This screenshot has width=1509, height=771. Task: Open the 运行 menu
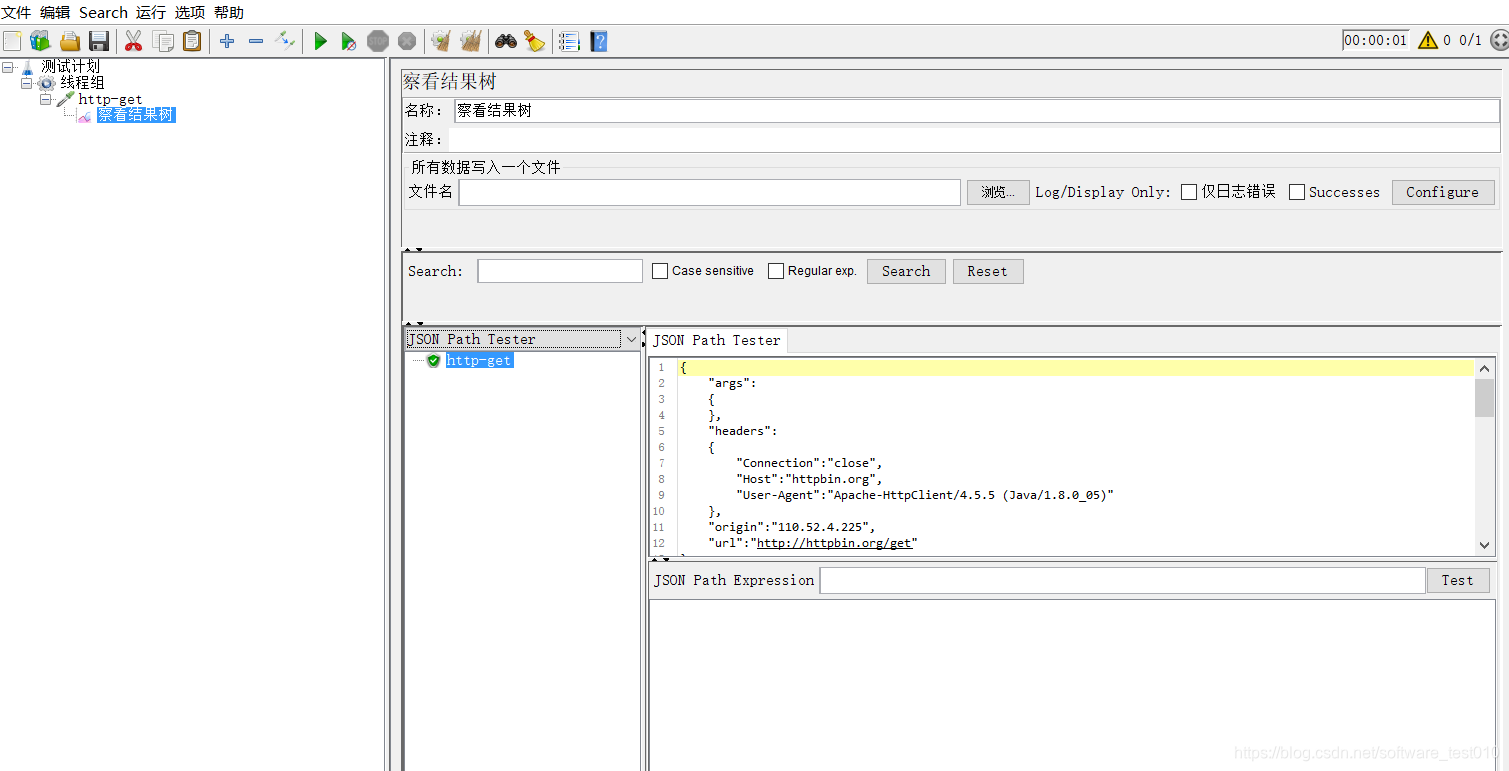pyautogui.click(x=151, y=12)
